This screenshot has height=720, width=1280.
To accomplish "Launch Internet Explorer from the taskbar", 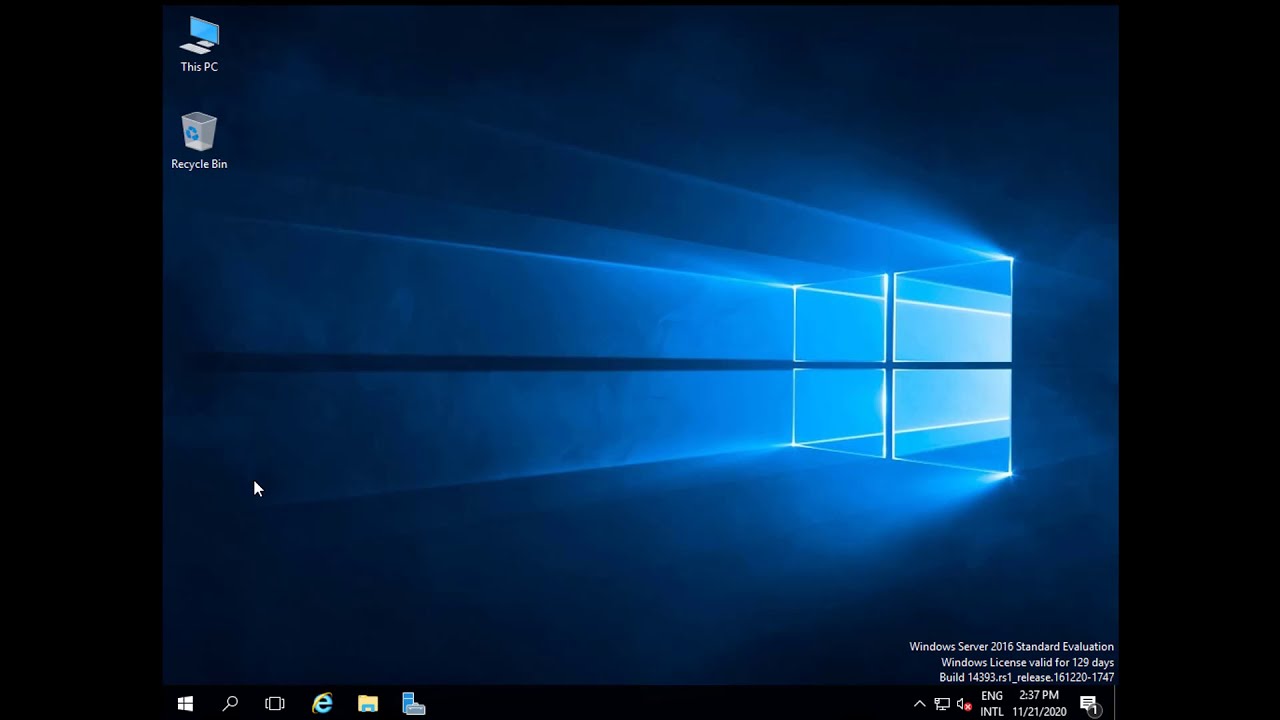I will pyautogui.click(x=322, y=704).
